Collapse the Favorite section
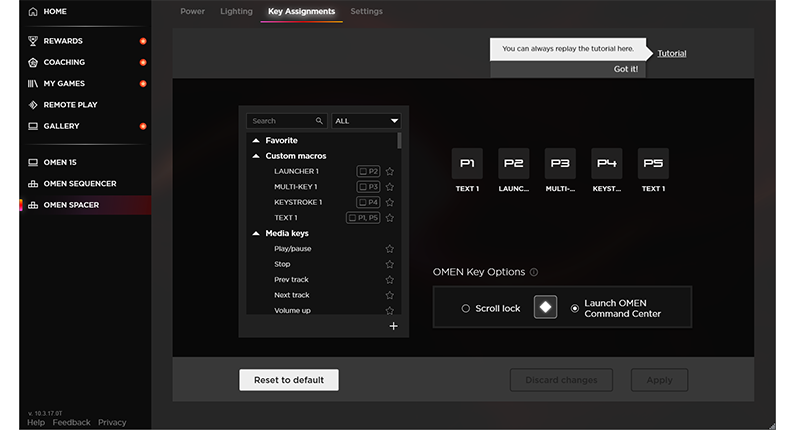This screenshot has height=430, width=795. click(x=256, y=140)
